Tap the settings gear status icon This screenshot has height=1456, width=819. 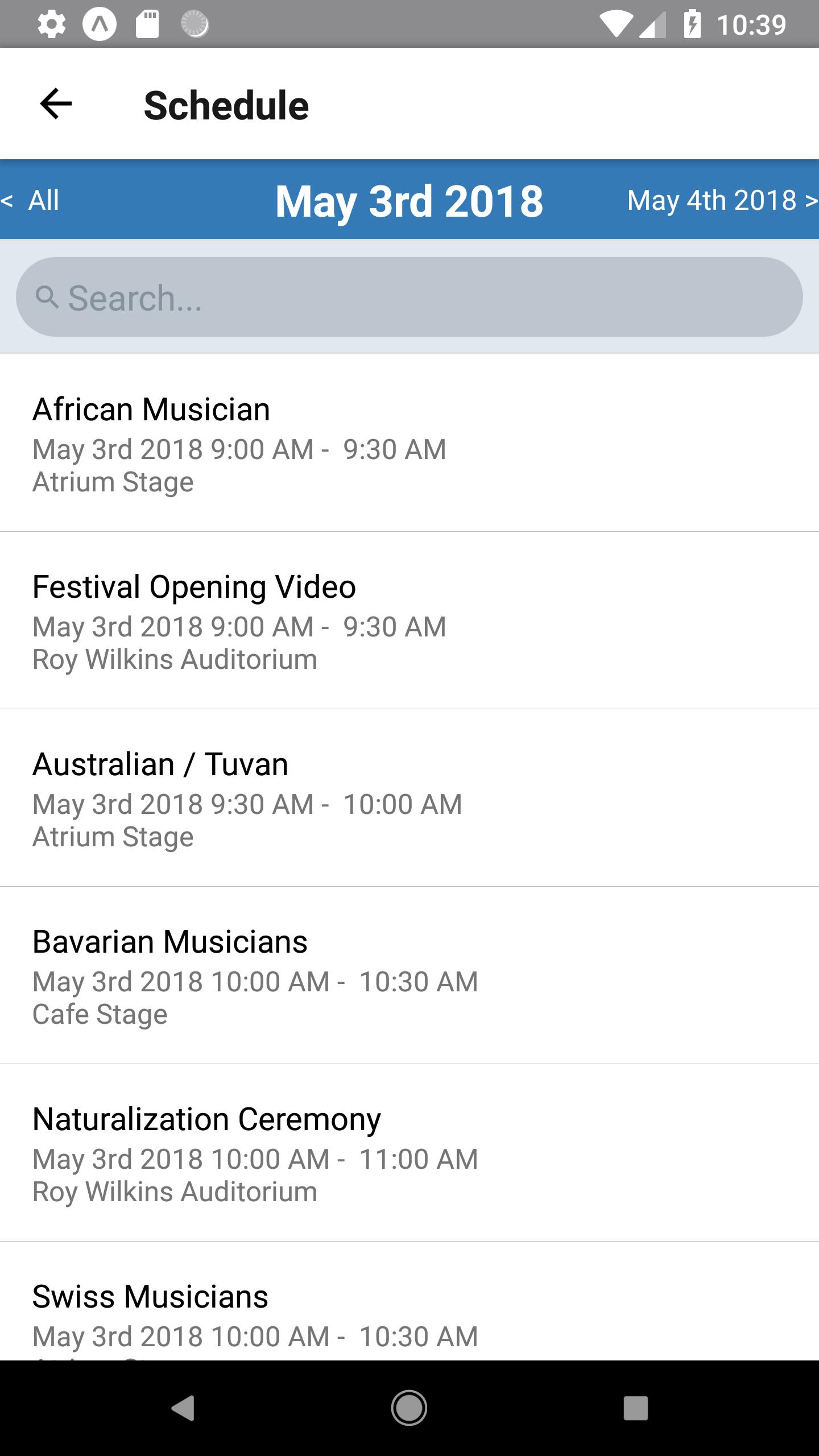(51, 24)
